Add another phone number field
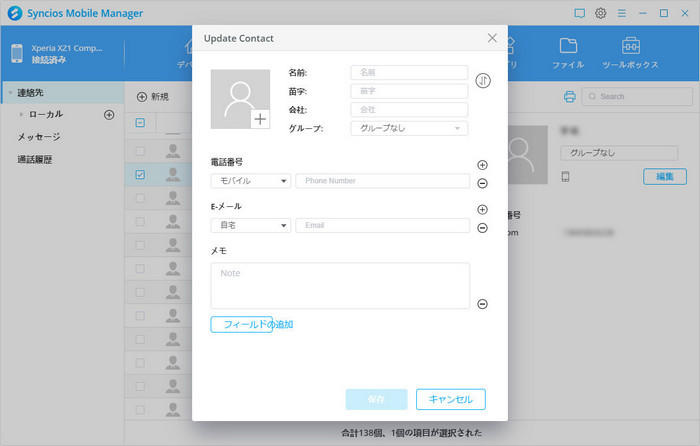This screenshot has height=446, width=700. click(482, 165)
